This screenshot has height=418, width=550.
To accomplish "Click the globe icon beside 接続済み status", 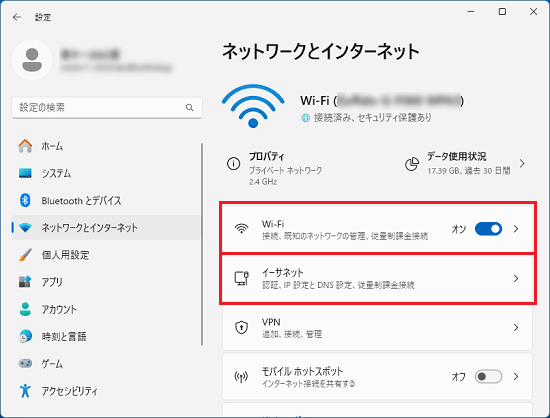I will (x=306, y=118).
